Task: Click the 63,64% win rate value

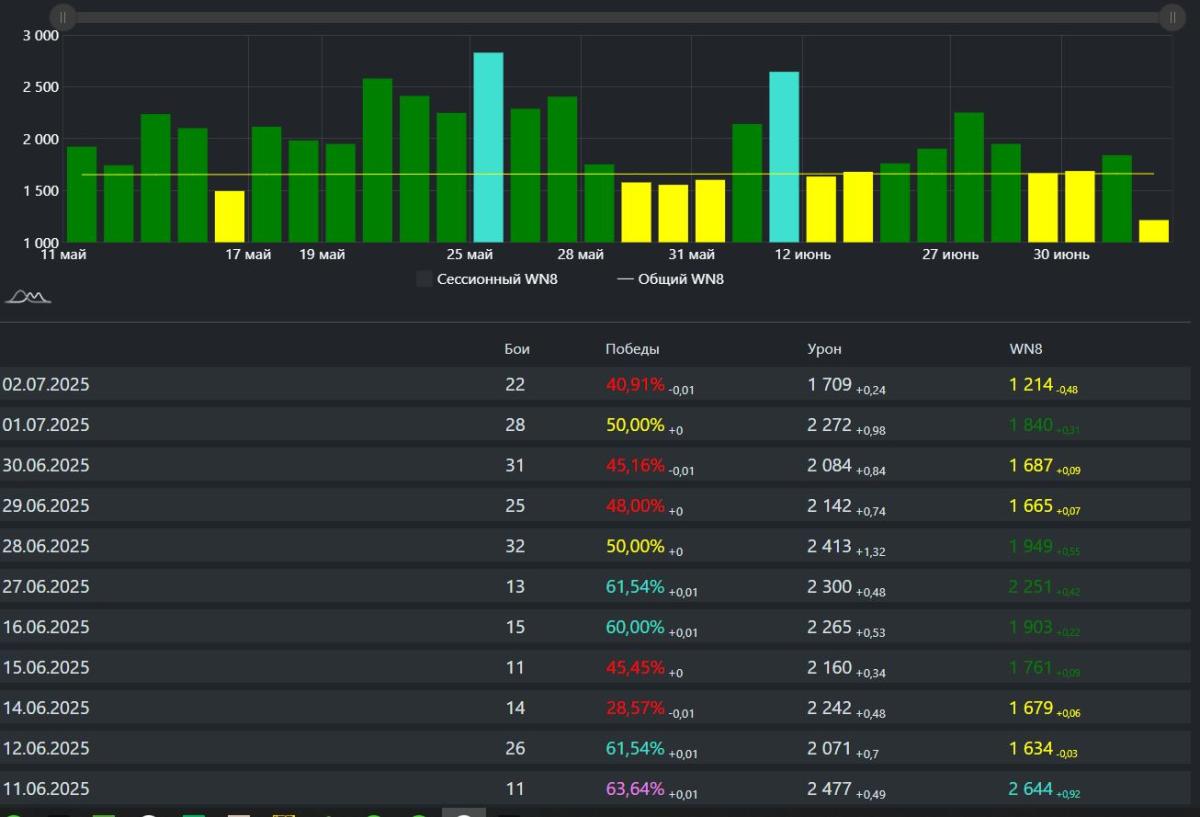Action: pos(635,789)
